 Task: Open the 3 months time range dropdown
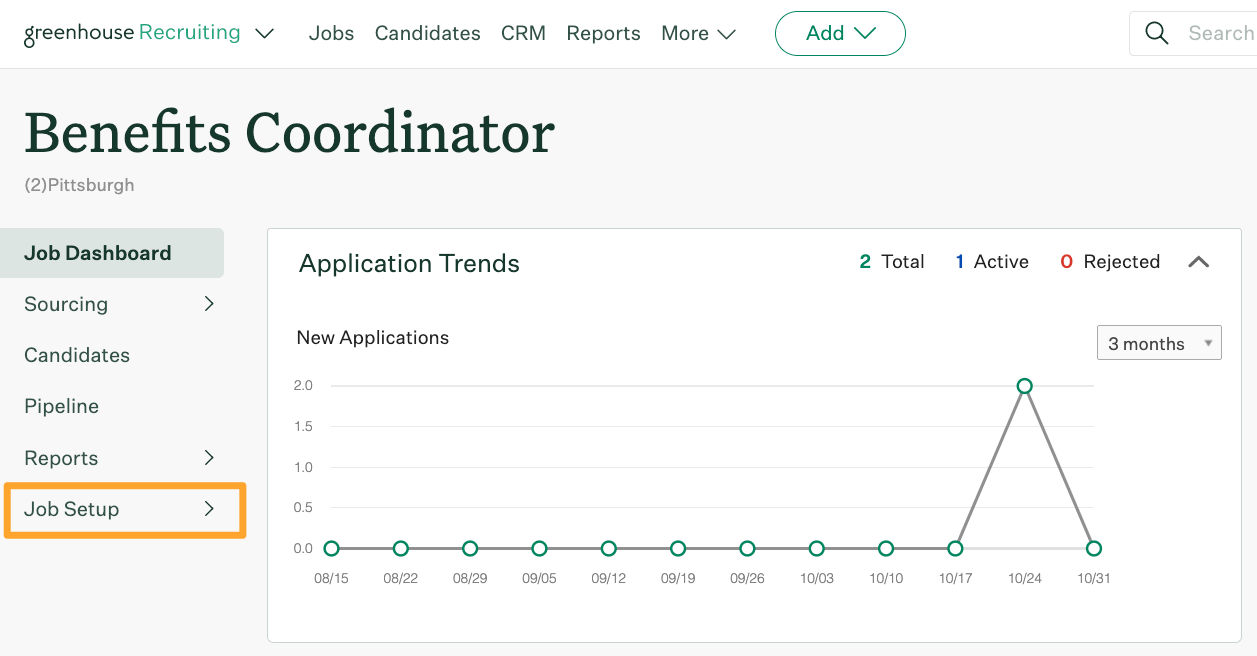click(1159, 342)
